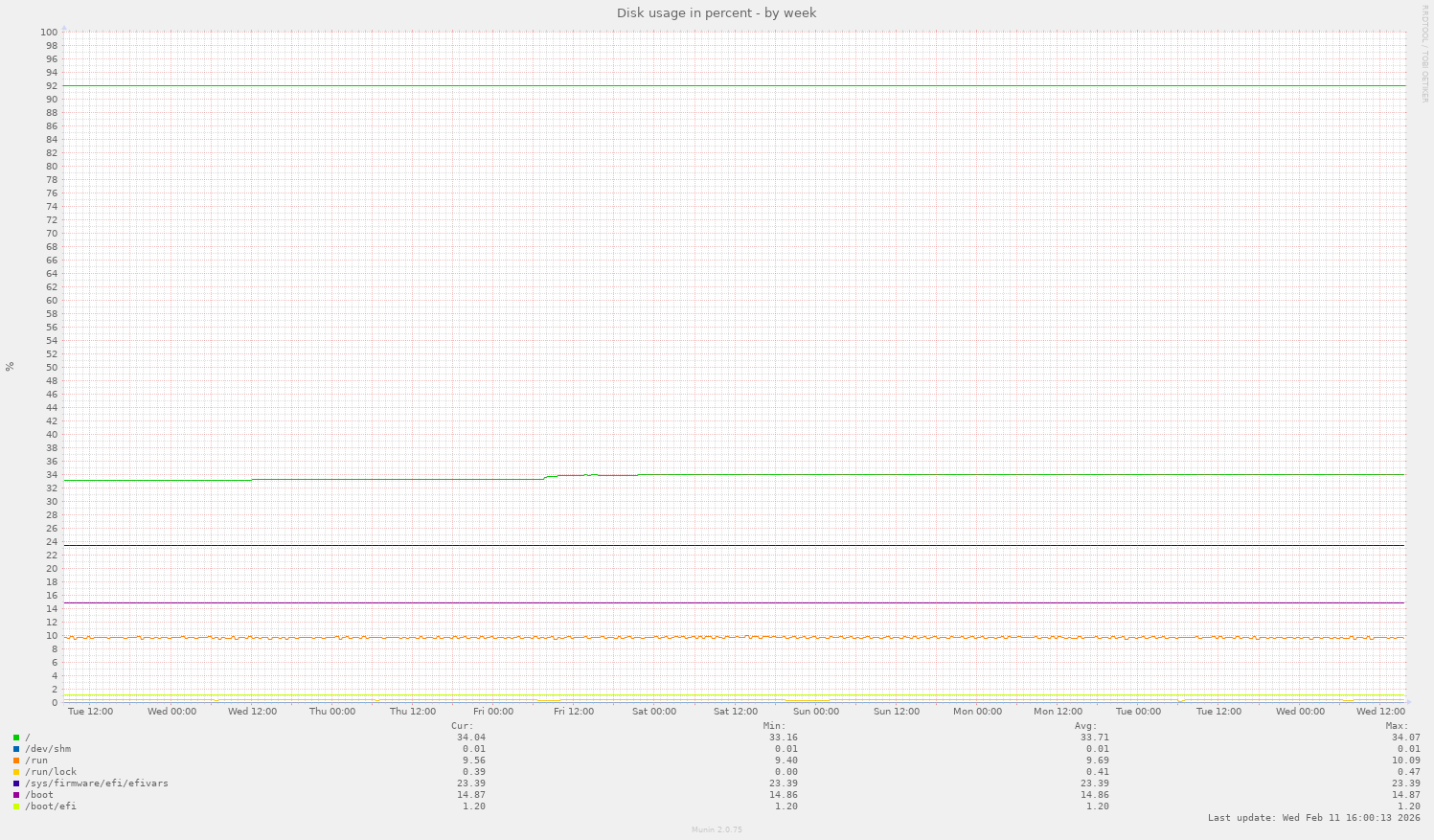Toggle the "/boot" series via its legend entry
1434x840 pixels.
click(x=39, y=794)
